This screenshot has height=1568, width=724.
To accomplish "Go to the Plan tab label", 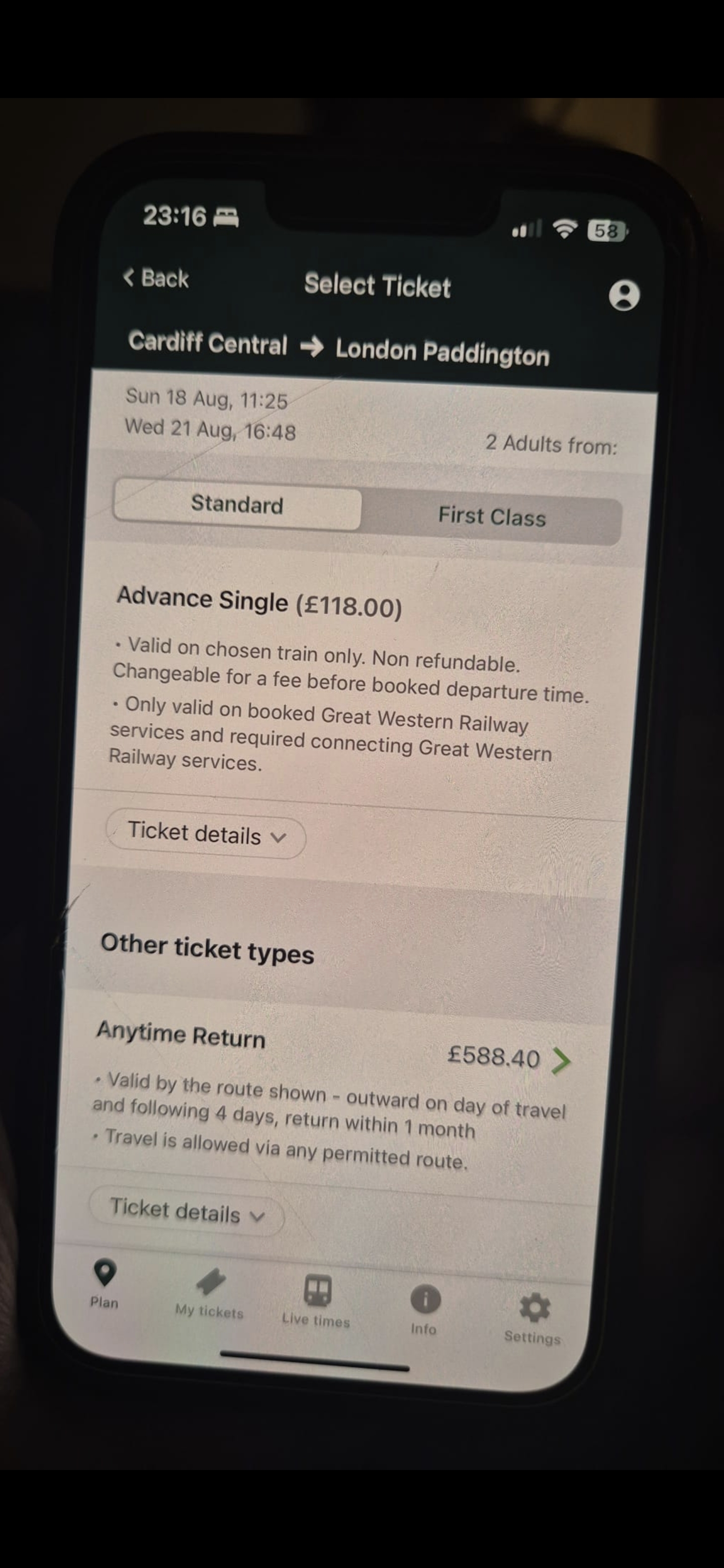I will [104, 1303].
